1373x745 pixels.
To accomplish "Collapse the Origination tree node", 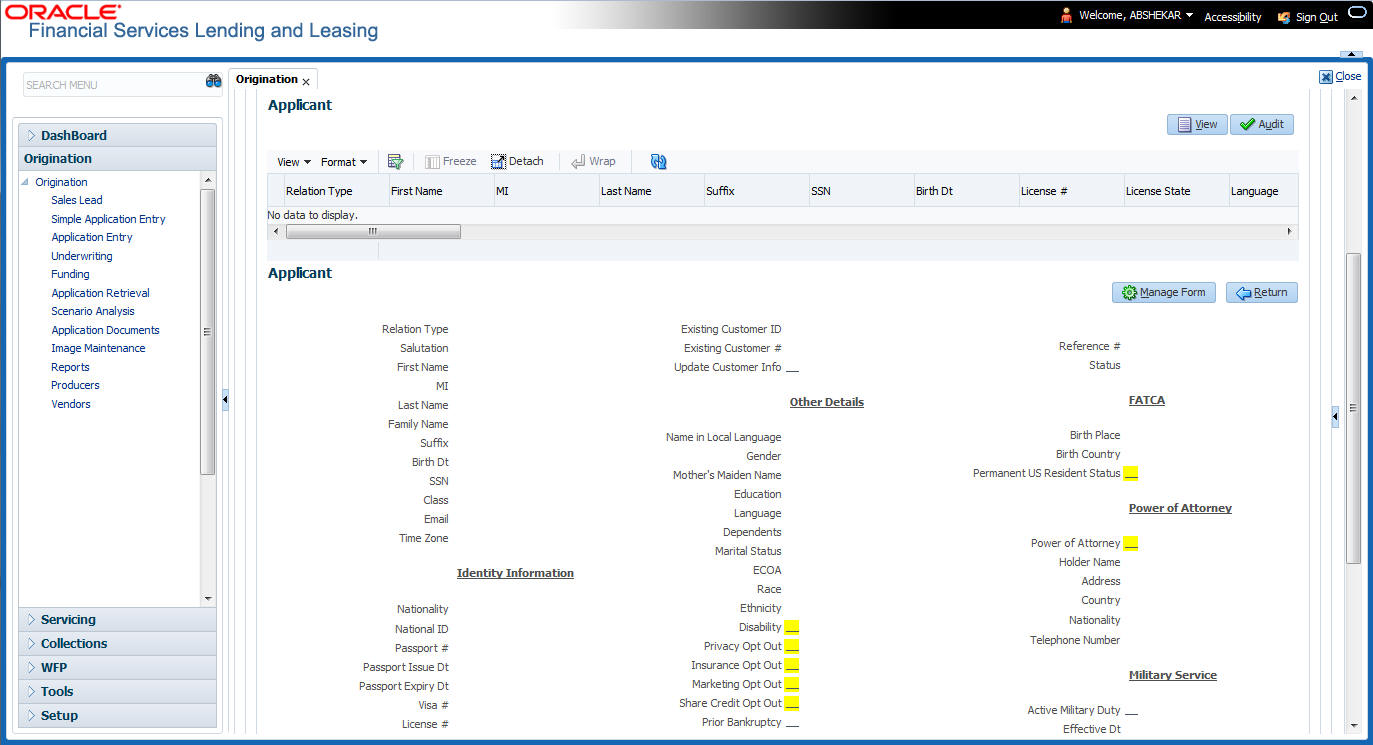I will tap(27, 182).
